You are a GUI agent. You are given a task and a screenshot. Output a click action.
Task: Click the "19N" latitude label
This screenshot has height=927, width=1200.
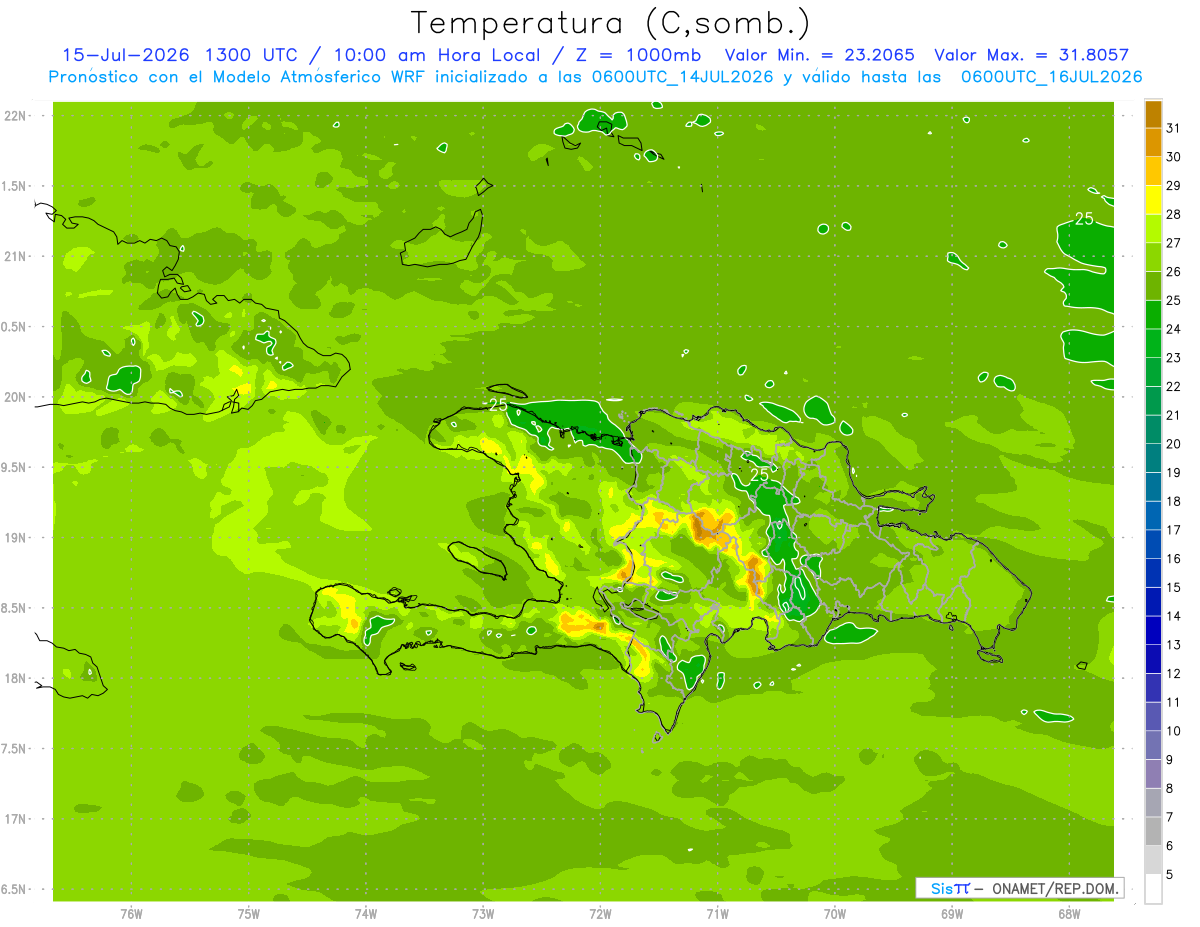pyautogui.click(x=17, y=538)
